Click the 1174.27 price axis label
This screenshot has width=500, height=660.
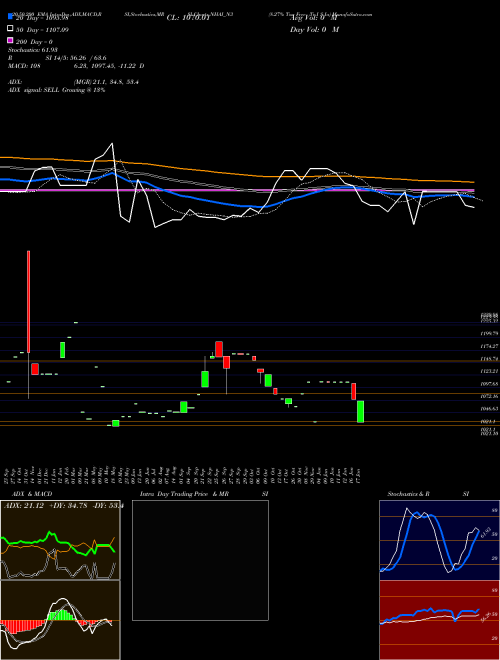489,346
